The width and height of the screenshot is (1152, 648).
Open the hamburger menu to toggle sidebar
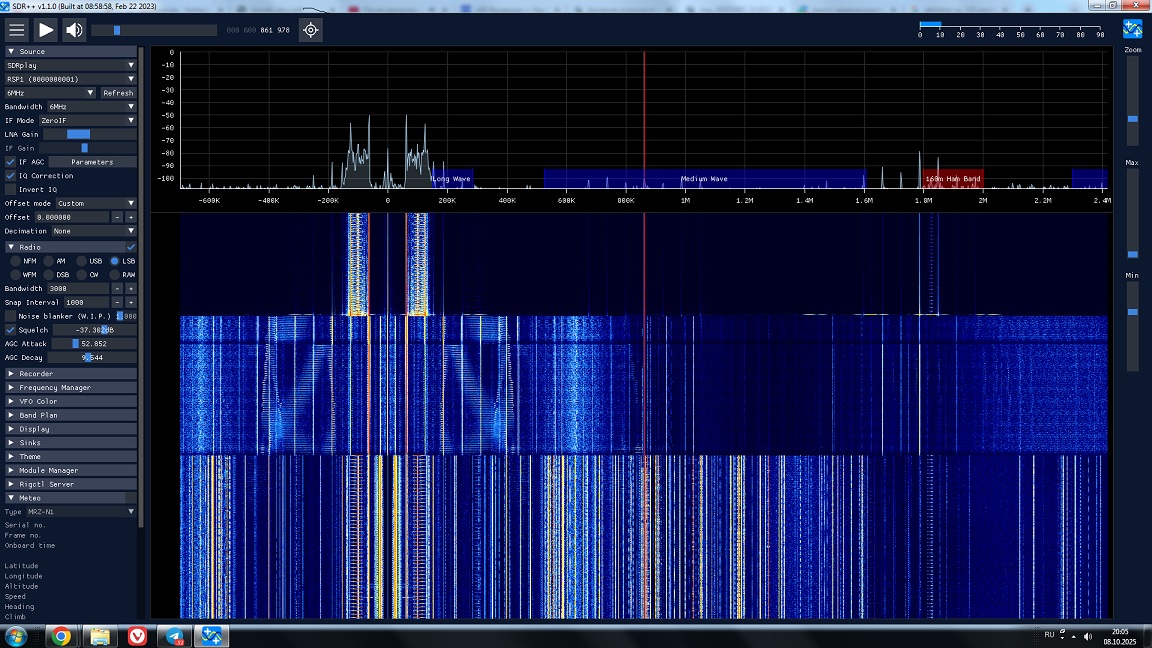(x=16, y=30)
